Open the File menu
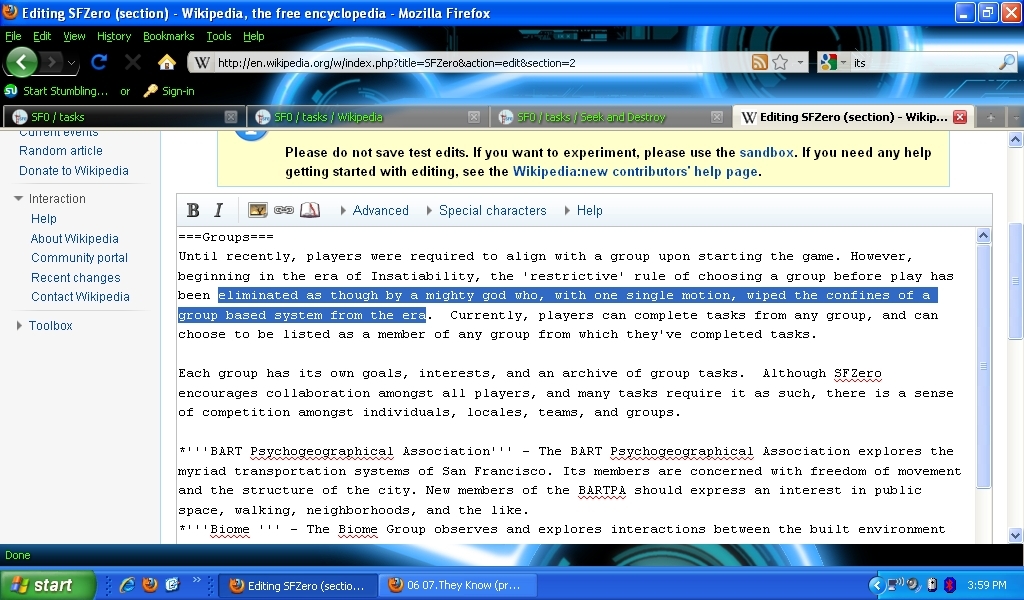The height and width of the screenshot is (600, 1024). point(13,36)
